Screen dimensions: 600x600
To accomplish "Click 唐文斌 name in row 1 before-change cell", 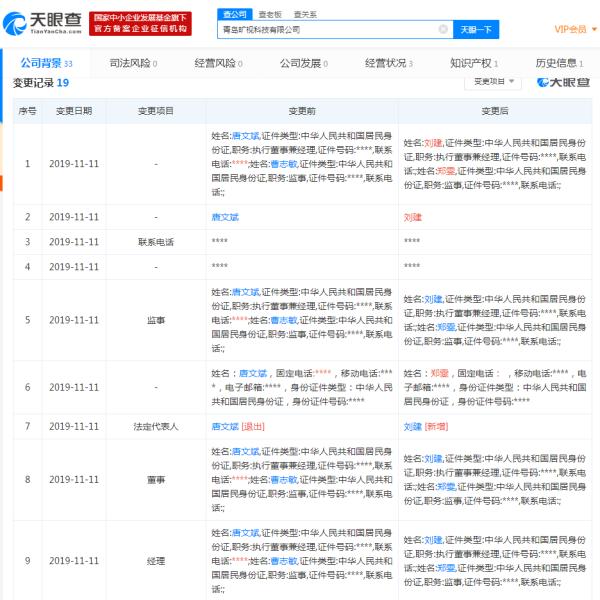I will click(246, 136).
